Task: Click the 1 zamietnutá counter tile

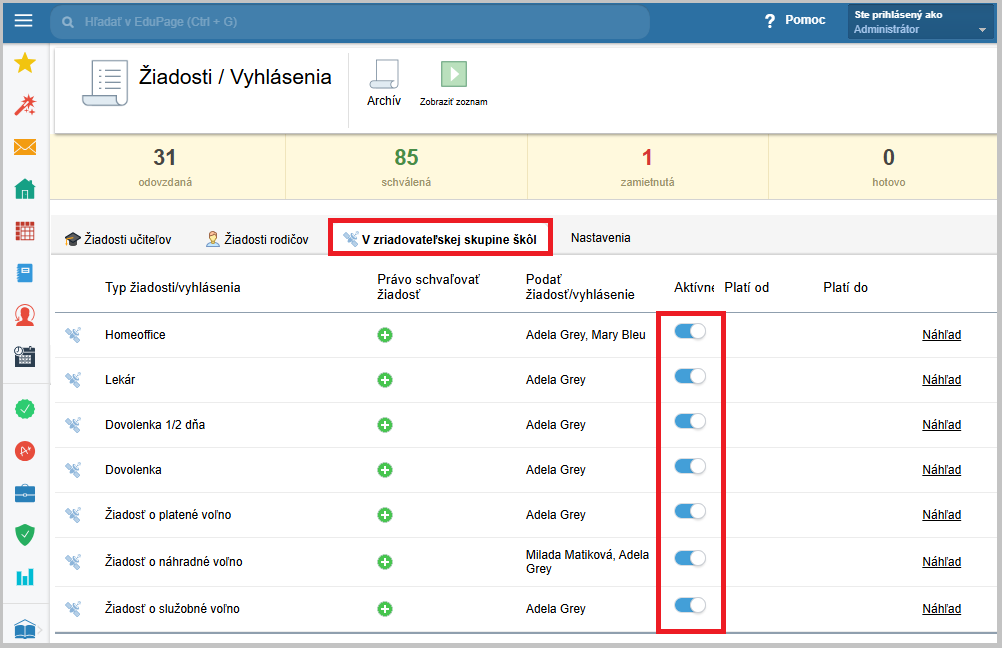Action: coord(647,167)
